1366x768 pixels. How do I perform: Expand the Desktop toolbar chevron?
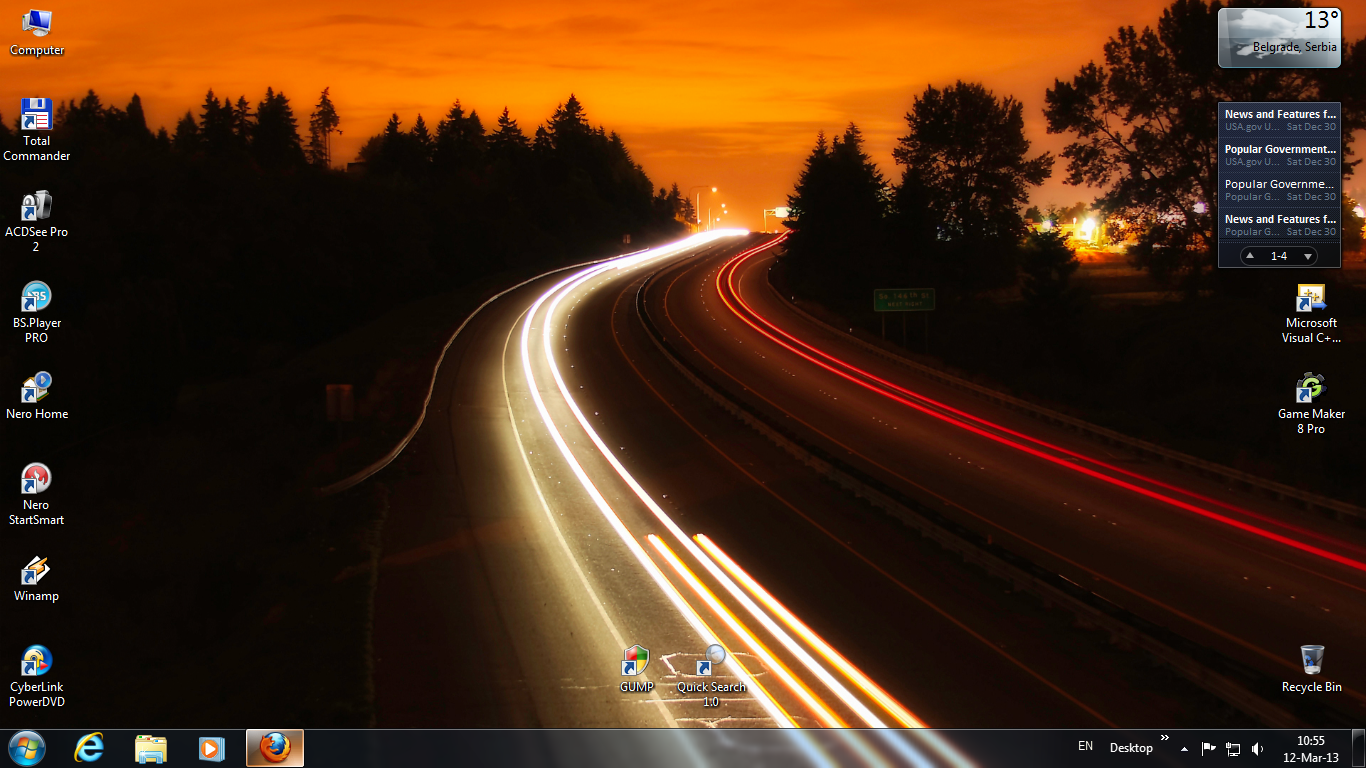[x=1164, y=738]
